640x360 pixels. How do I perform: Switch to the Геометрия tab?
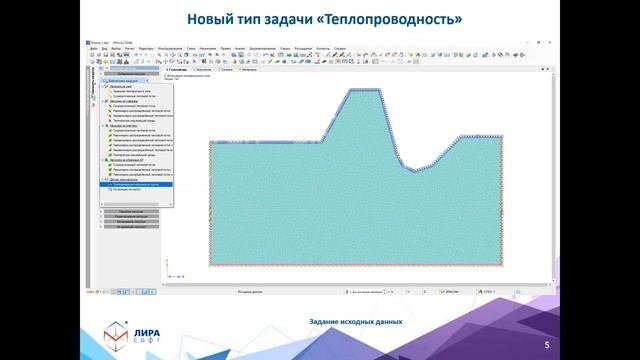click(x=177, y=69)
